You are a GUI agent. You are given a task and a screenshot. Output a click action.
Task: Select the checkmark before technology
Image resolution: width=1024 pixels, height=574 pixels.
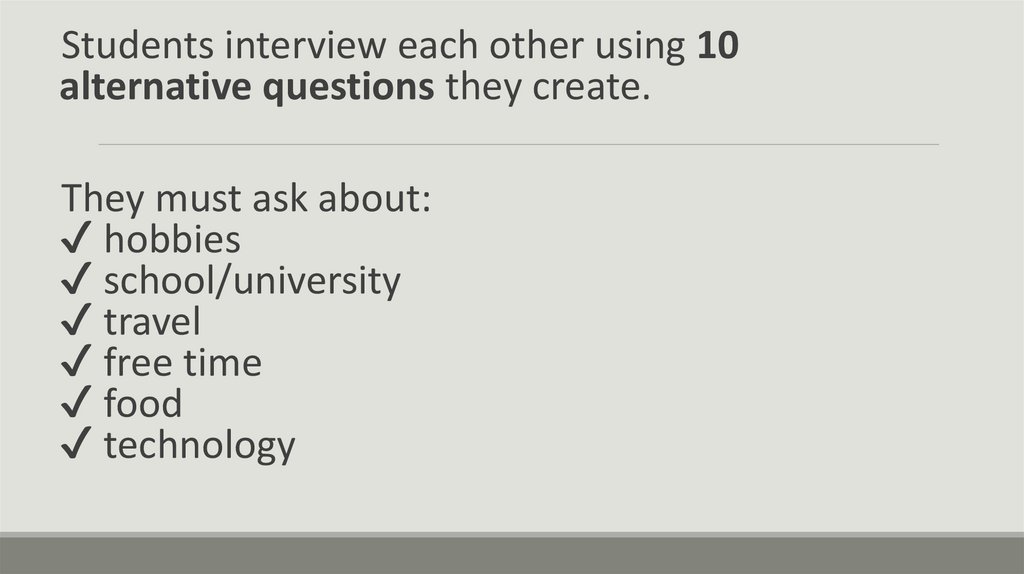(x=77, y=446)
